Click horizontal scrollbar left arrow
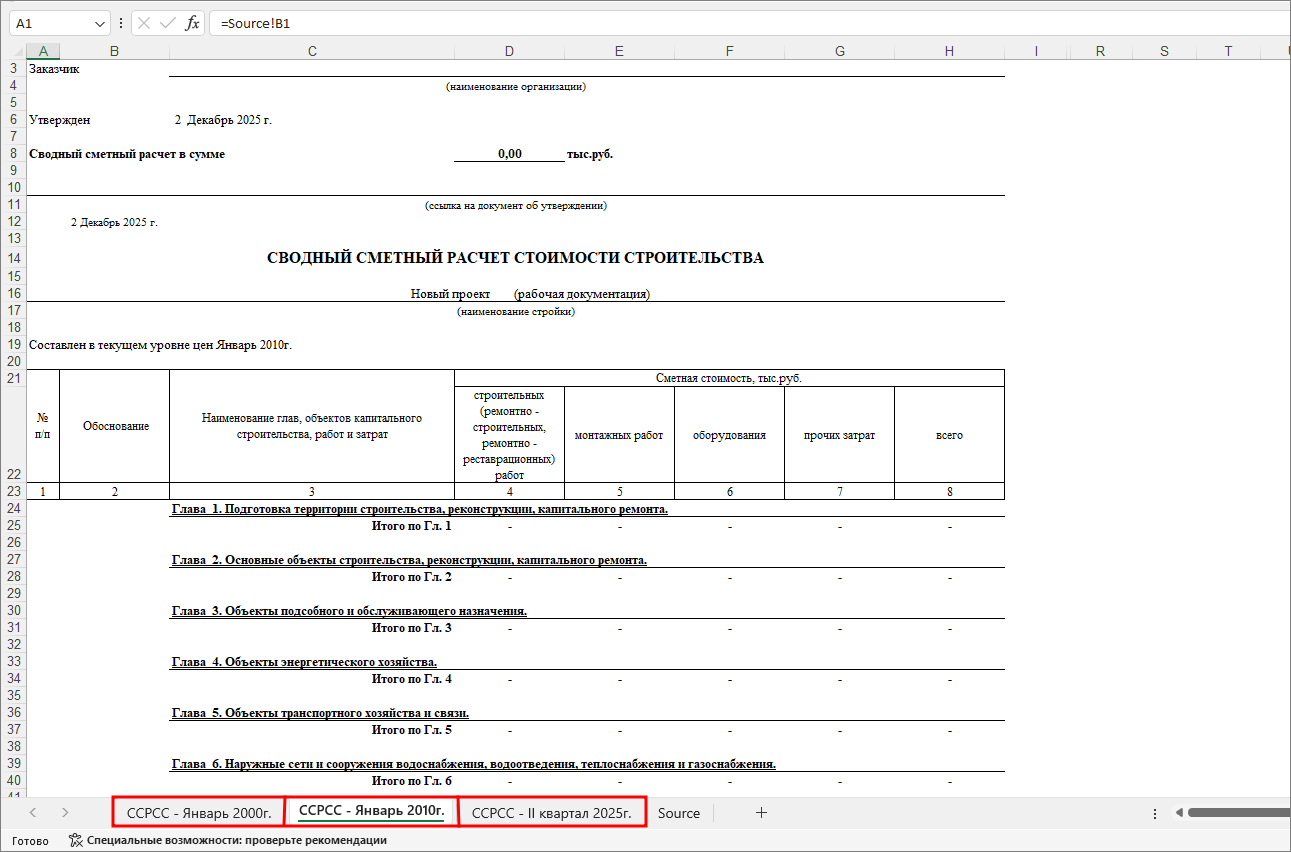Screen dimensions: 1291x852 1180,813
